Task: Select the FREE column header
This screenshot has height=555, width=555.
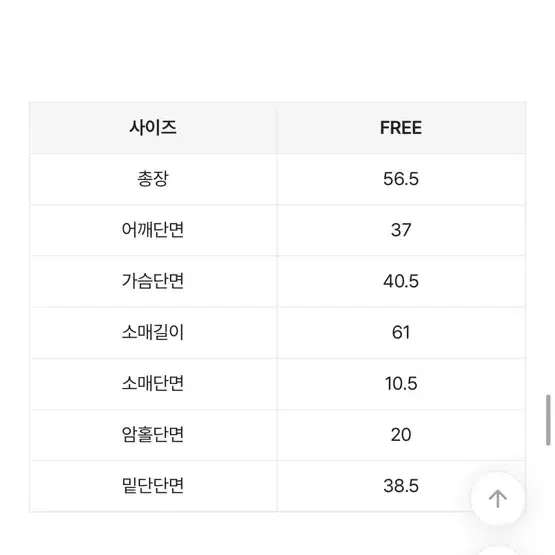Action: (x=401, y=128)
